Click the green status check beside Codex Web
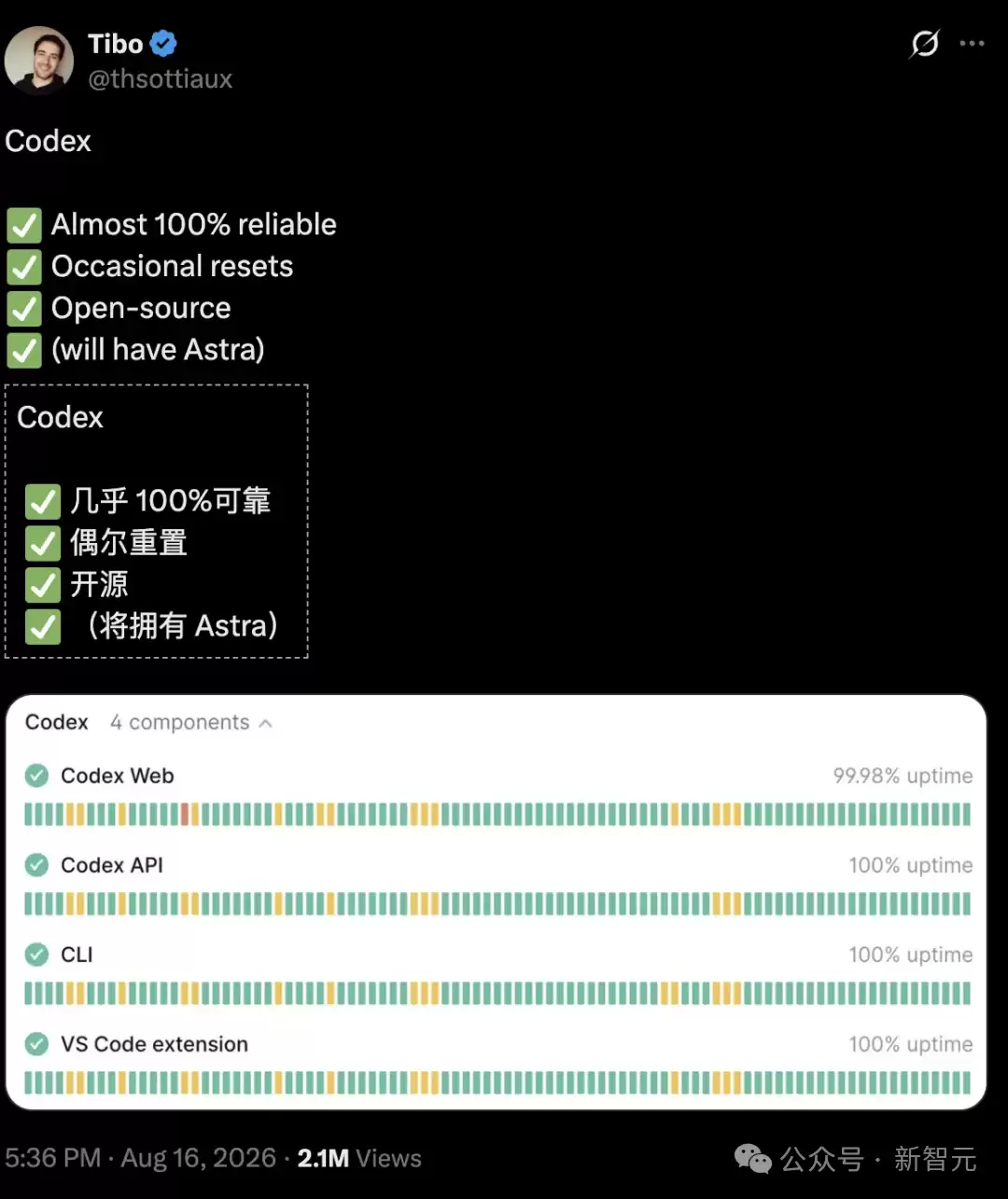 coord(37,775)
